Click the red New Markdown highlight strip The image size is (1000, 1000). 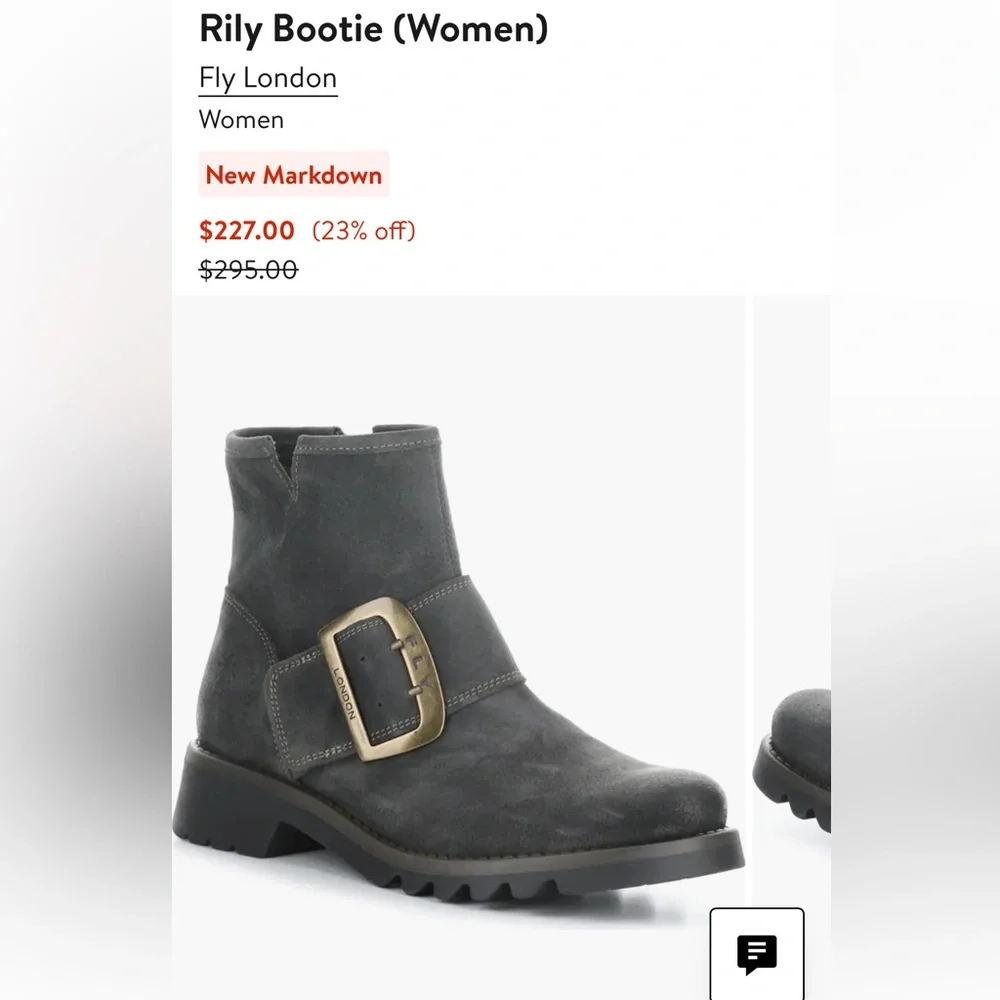tap(293, 175)
